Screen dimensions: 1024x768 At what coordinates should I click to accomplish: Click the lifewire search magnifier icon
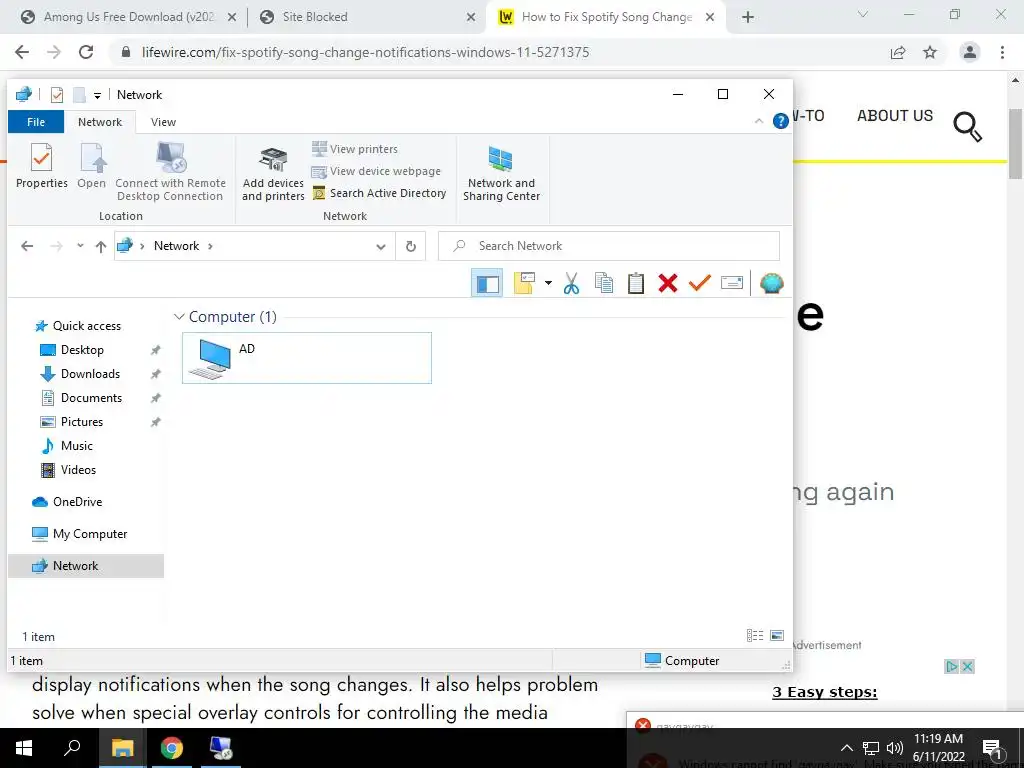[x=967, y=126]
